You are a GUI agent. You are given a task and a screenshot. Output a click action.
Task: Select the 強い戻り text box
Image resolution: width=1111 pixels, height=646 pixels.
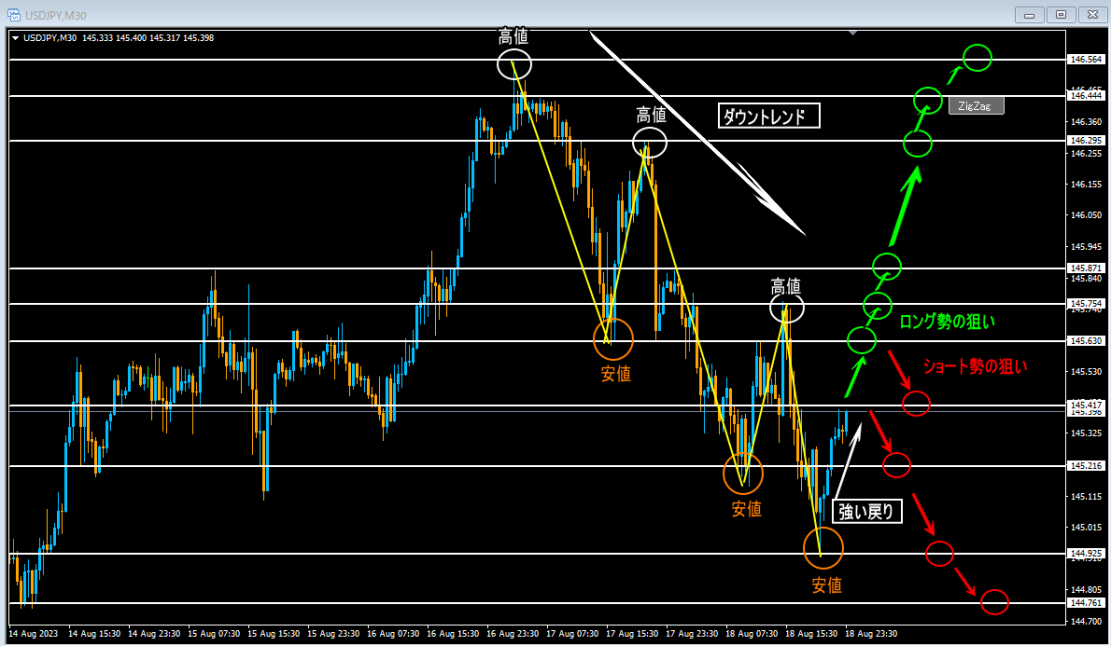(868, 512)
